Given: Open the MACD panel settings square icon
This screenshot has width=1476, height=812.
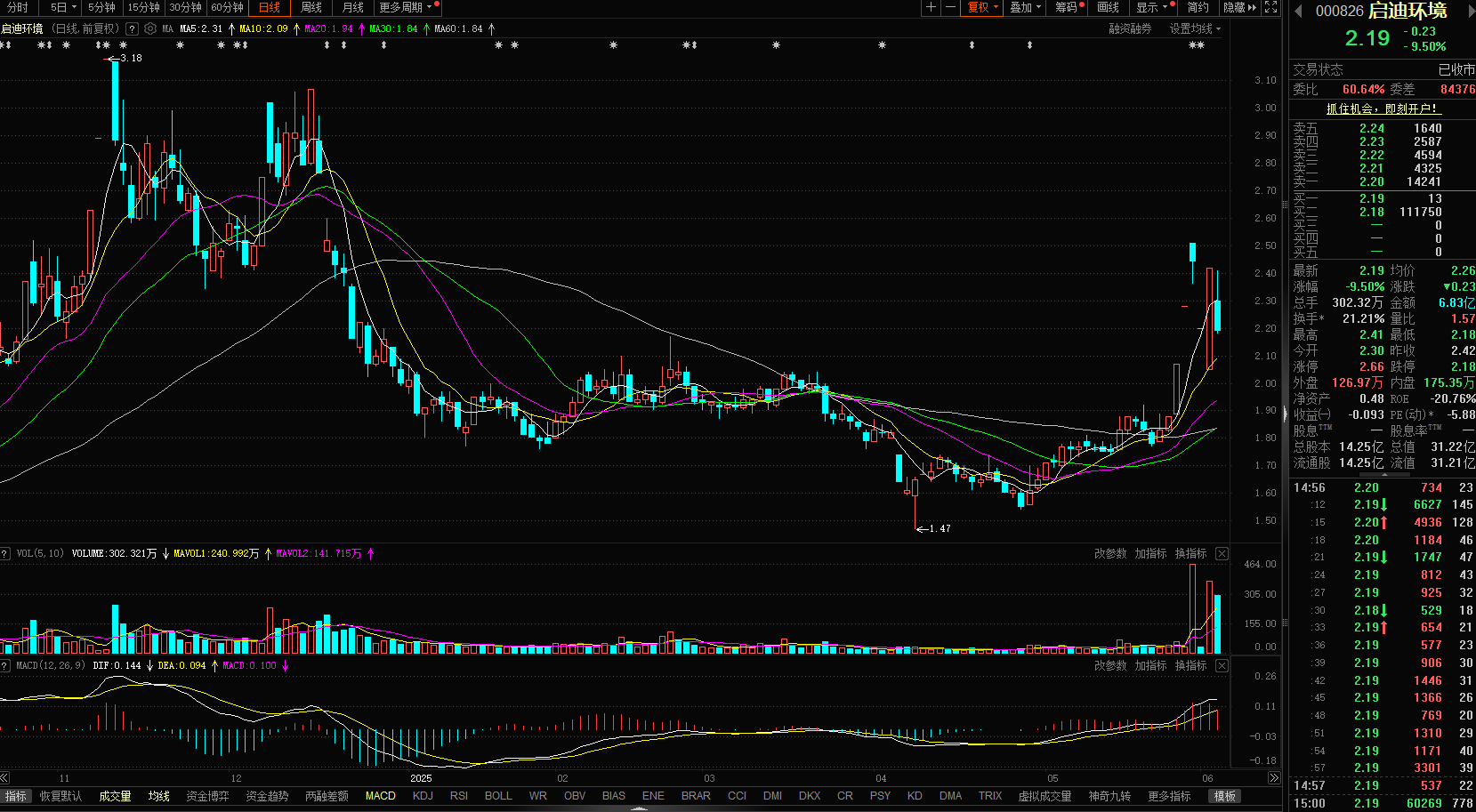Looking at the screenshot, I should tap(5, 665).
